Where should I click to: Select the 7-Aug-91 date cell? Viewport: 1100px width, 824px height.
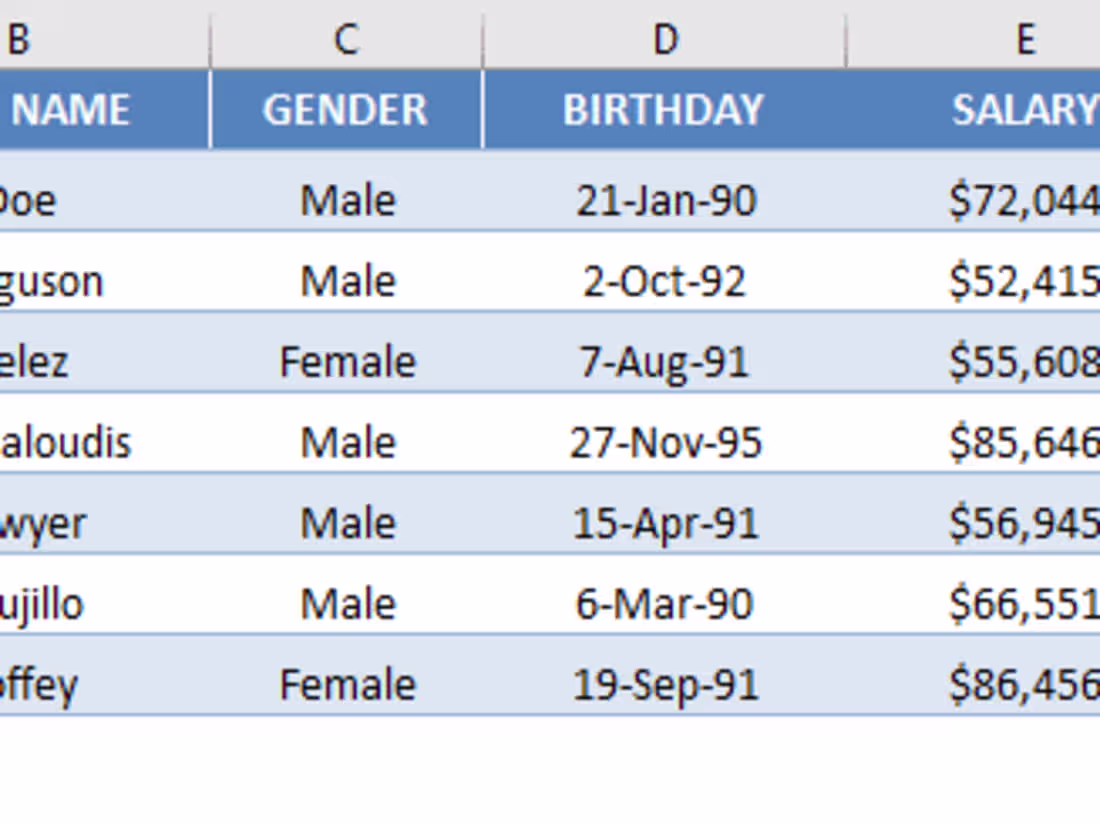click(x=665, y=362)
